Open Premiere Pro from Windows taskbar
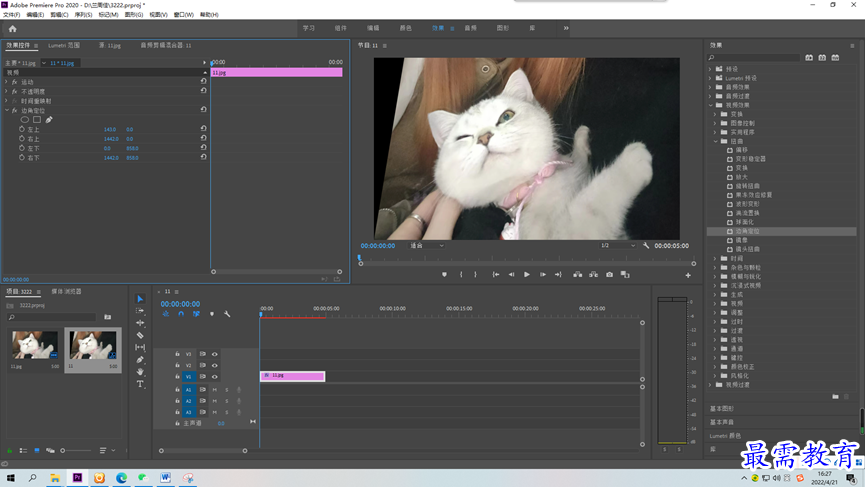865x487 pixels. click(77, 478)
